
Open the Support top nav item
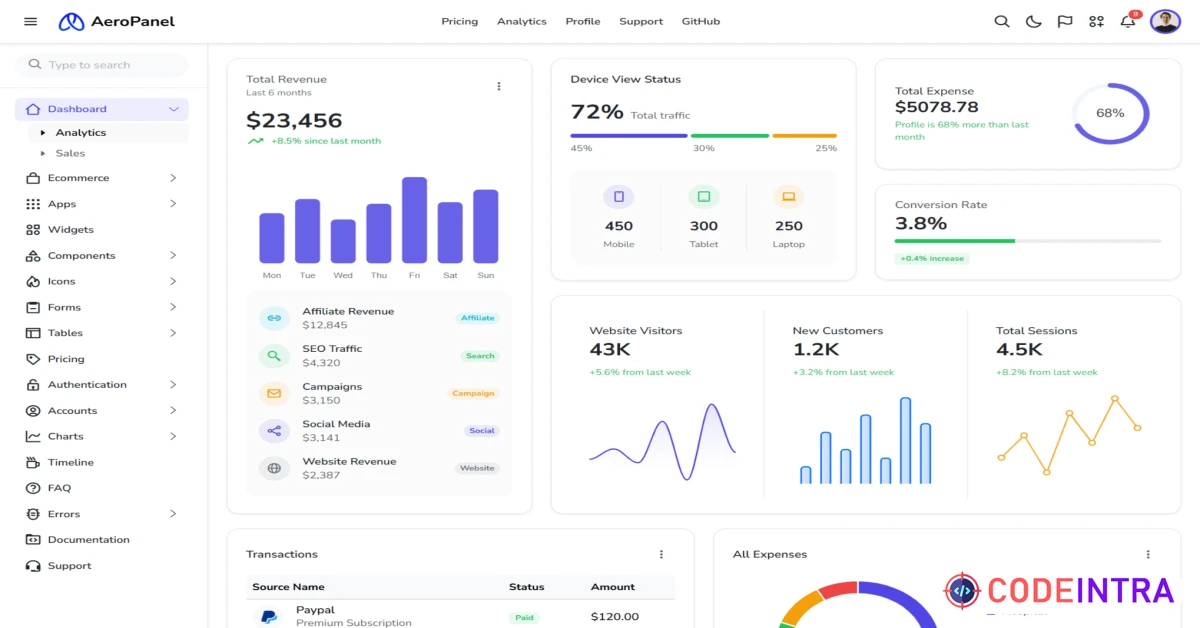(x=641, y=21)
